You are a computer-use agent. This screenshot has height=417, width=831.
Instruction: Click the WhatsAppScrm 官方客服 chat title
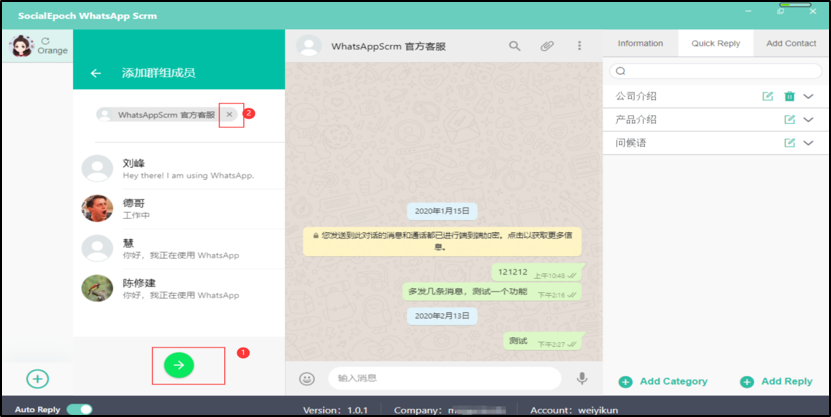(x=388, y=47)
